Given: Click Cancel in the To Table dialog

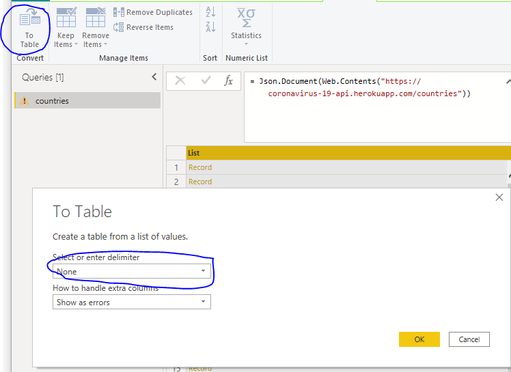Looking at the screenshot, I should point(469,339).
